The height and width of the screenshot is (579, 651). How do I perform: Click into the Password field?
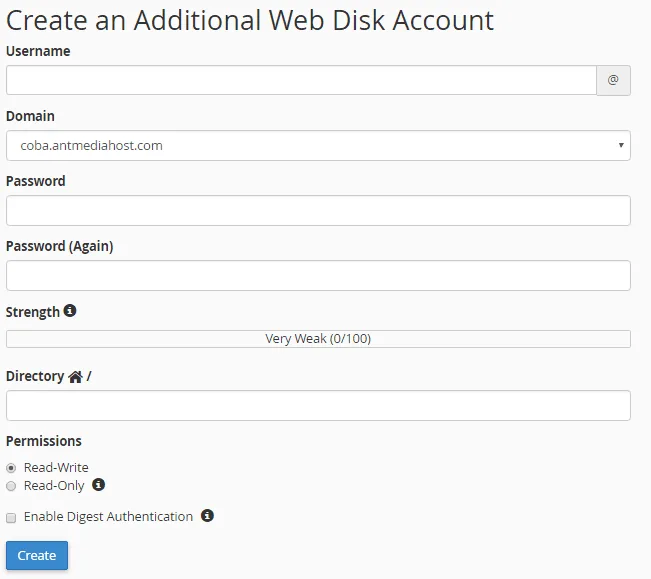318,211
